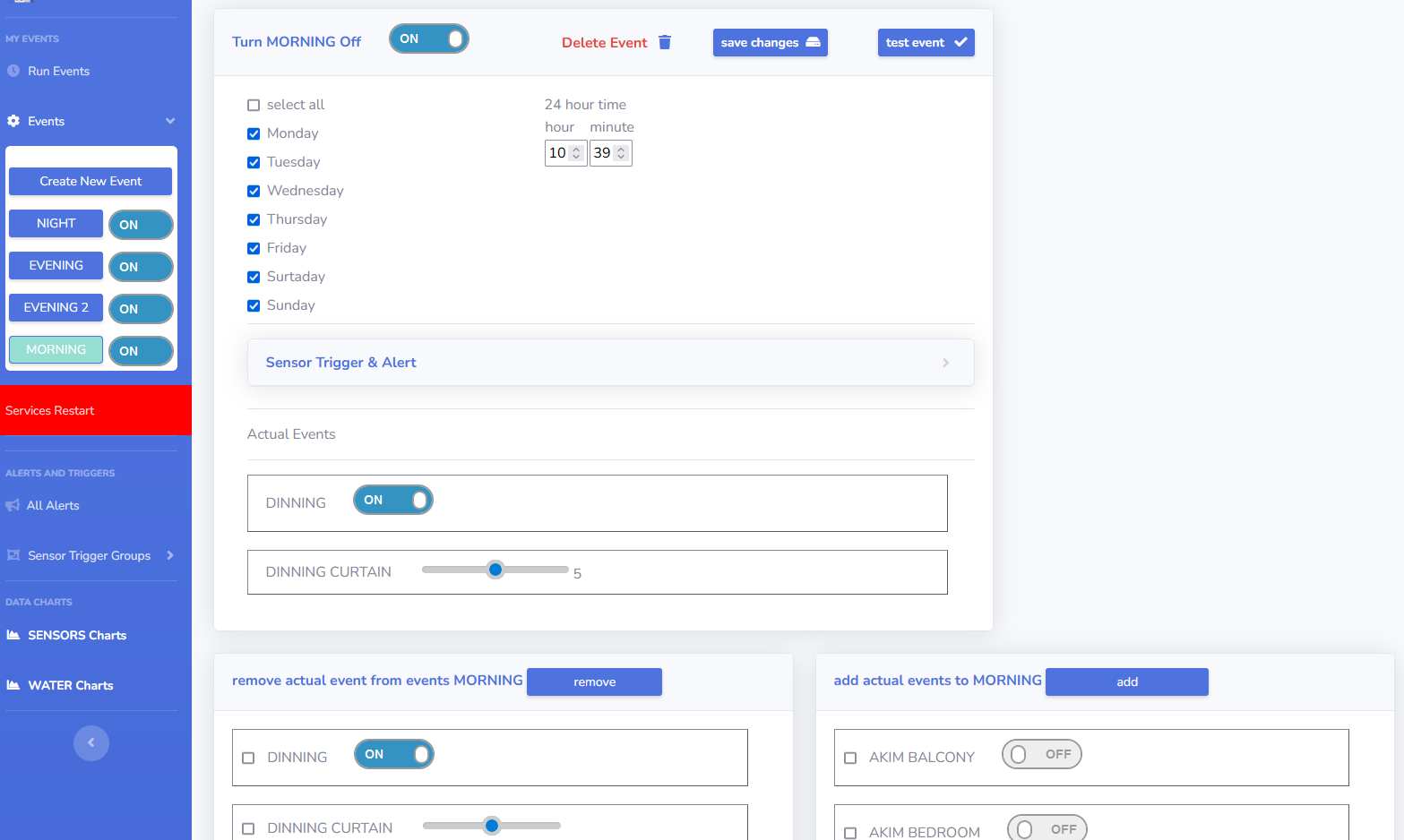The height and width of the screenshot is (840, 1404).
Task: Uncheck the Wednesday checkbox
Action: pyautogui.click(x=254, y=191)
